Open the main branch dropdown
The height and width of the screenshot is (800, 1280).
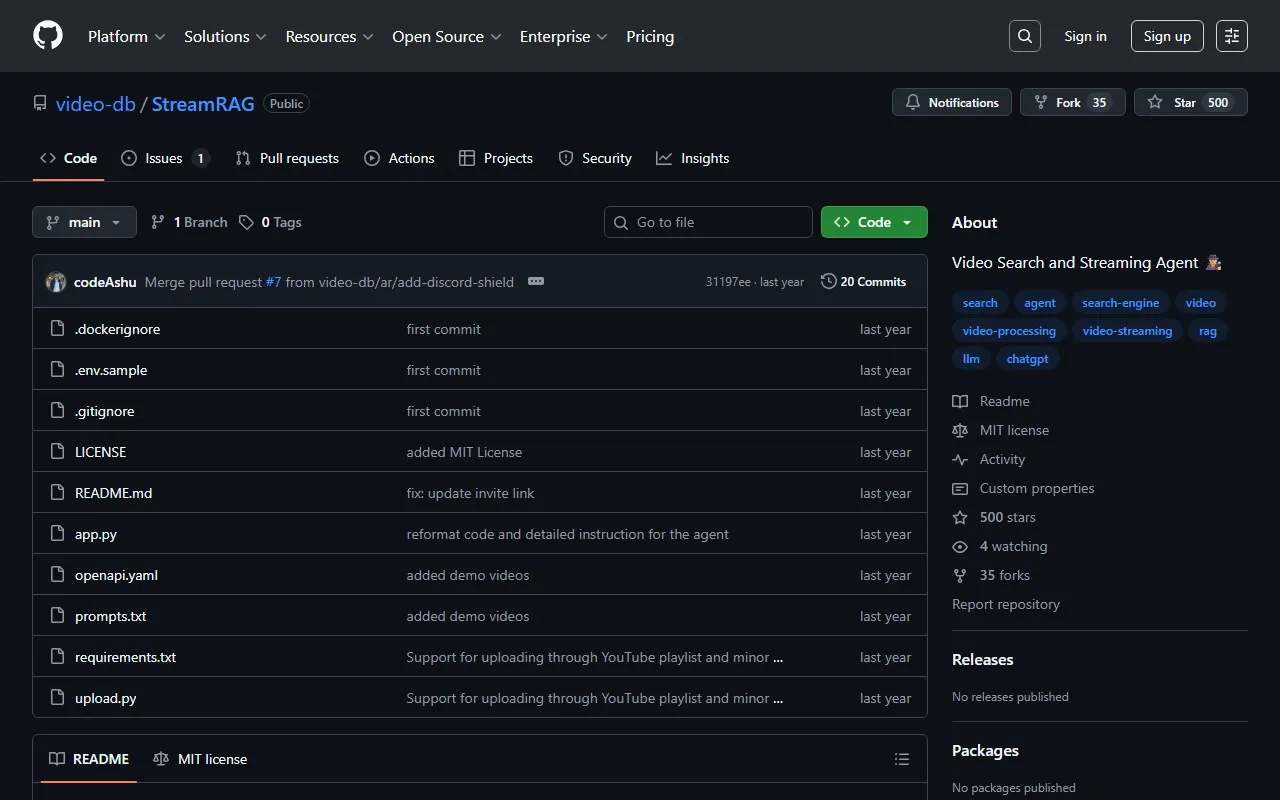pos(84,222)
